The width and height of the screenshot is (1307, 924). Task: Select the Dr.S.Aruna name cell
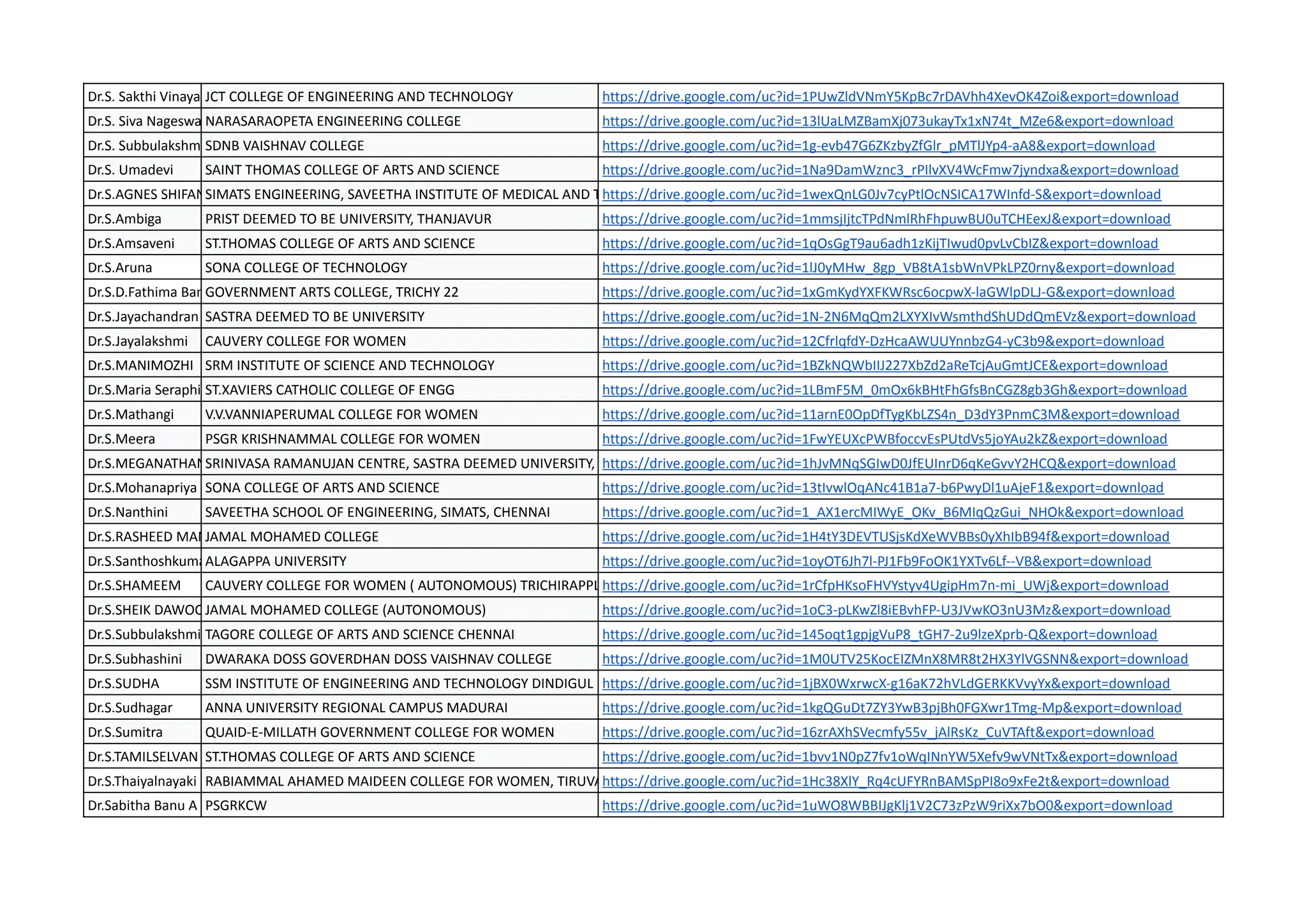[120, 268]
